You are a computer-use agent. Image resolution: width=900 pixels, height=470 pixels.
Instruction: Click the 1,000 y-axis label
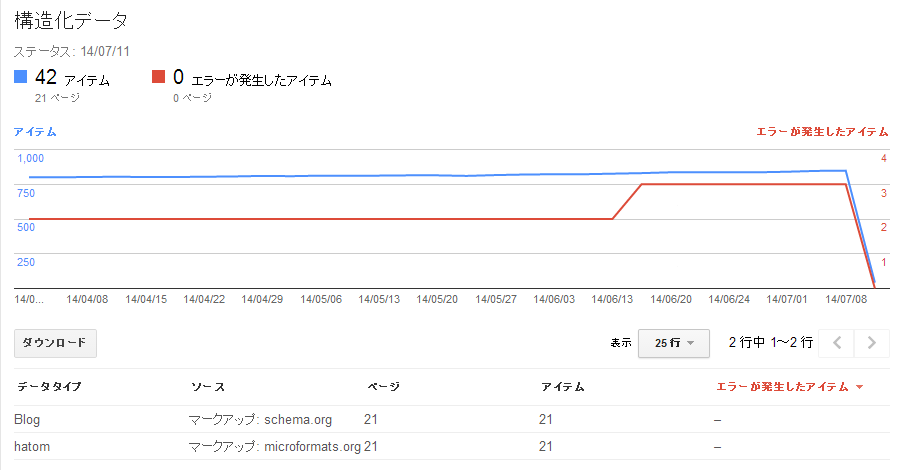tap(30, 158)
